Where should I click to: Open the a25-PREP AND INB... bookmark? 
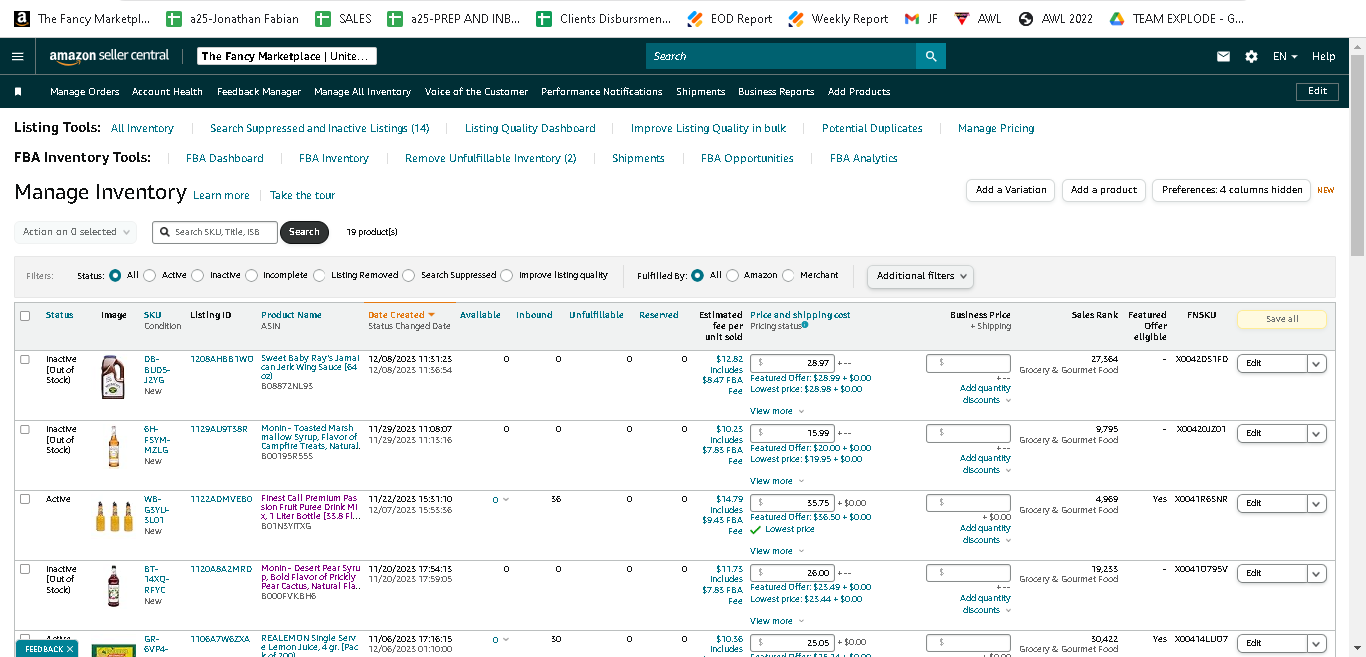[453, 18]
